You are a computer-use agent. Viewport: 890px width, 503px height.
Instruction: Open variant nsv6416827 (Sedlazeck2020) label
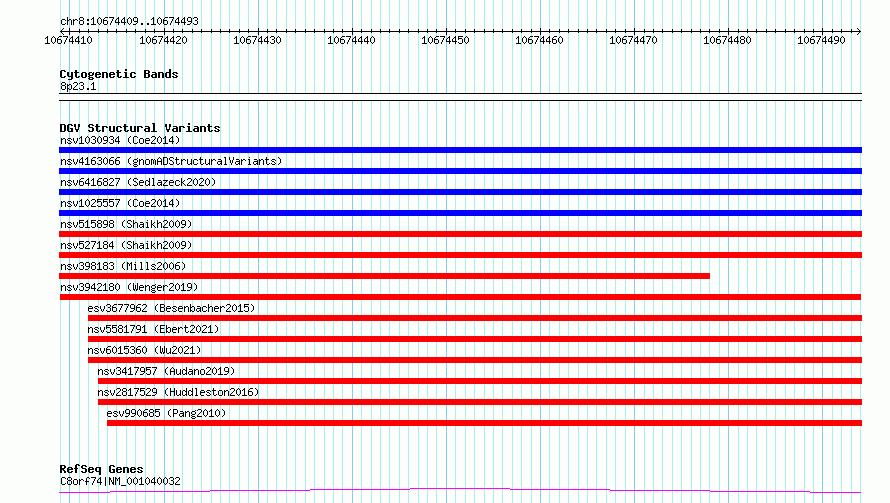pos(138,182)
